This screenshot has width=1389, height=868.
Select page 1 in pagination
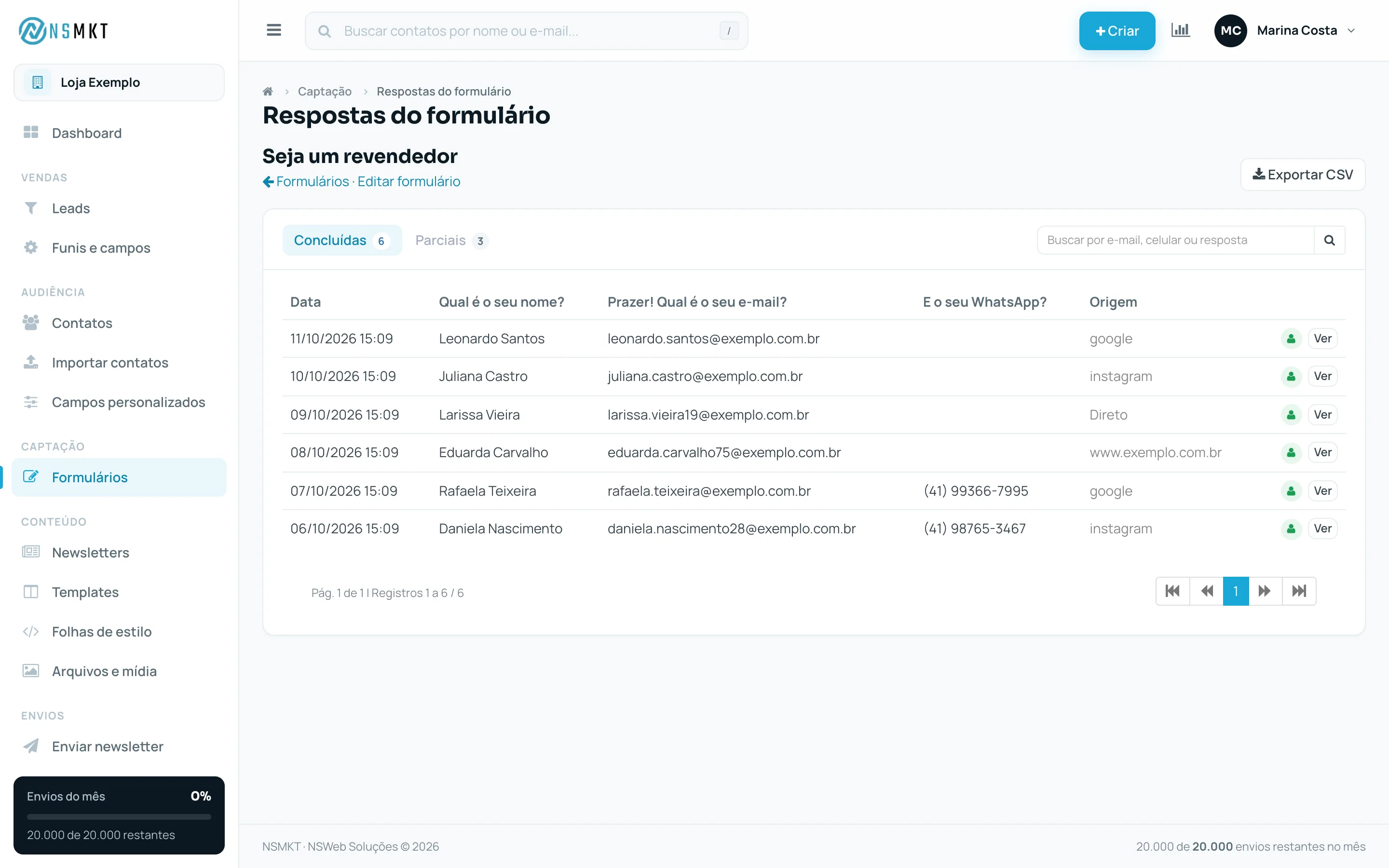pos(1236,591)
